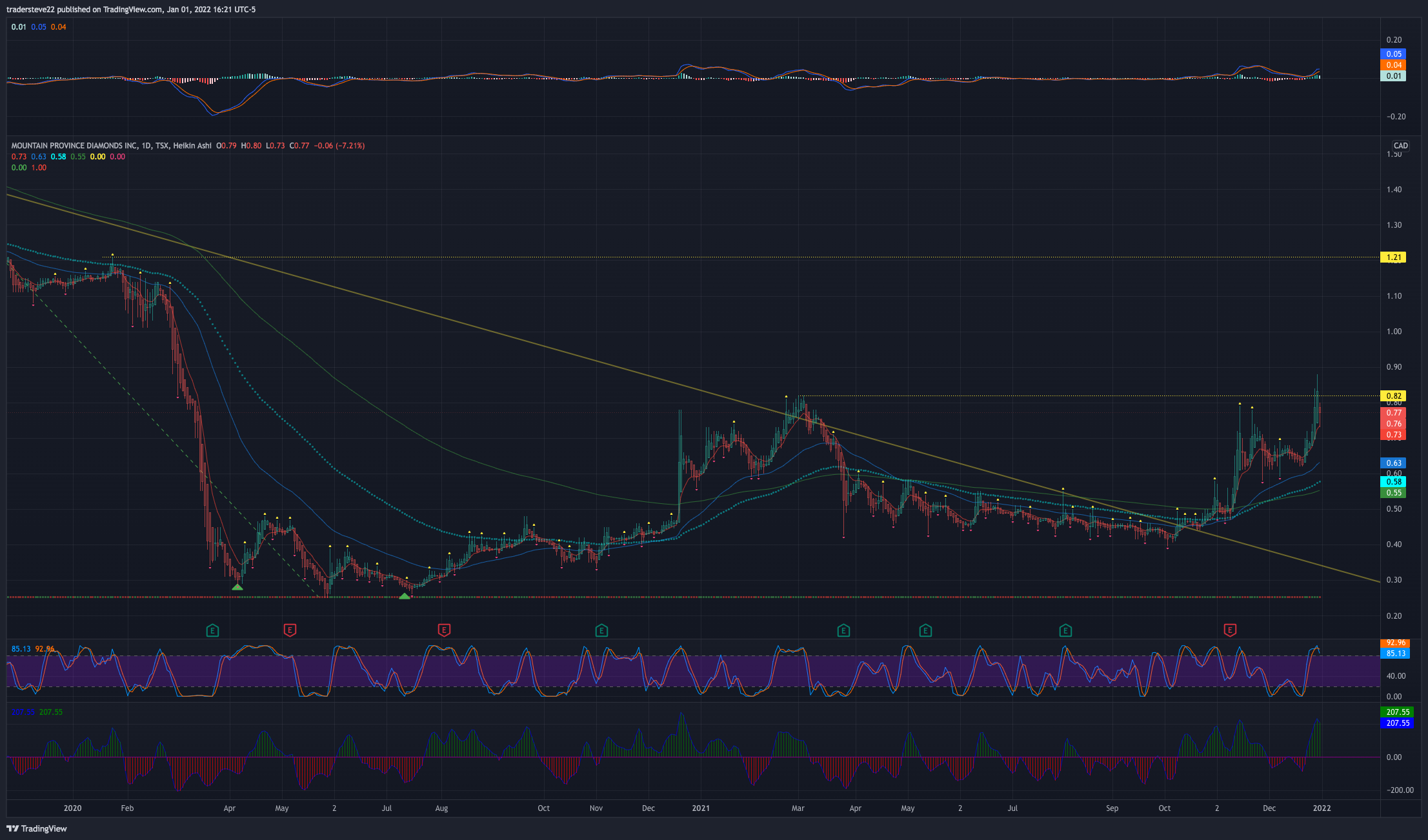Screen dimensions: 1428x840
Task: Click the blue 207.55 oscillator axis label
Action: tap(1397, 723)
